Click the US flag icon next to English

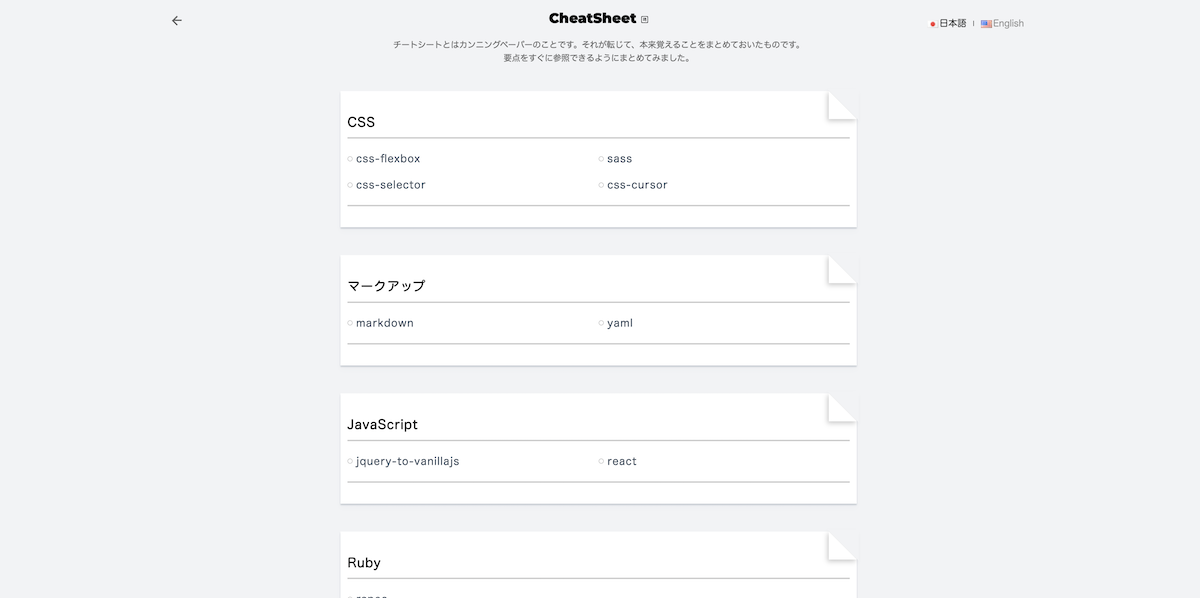[x=984, y=23]
